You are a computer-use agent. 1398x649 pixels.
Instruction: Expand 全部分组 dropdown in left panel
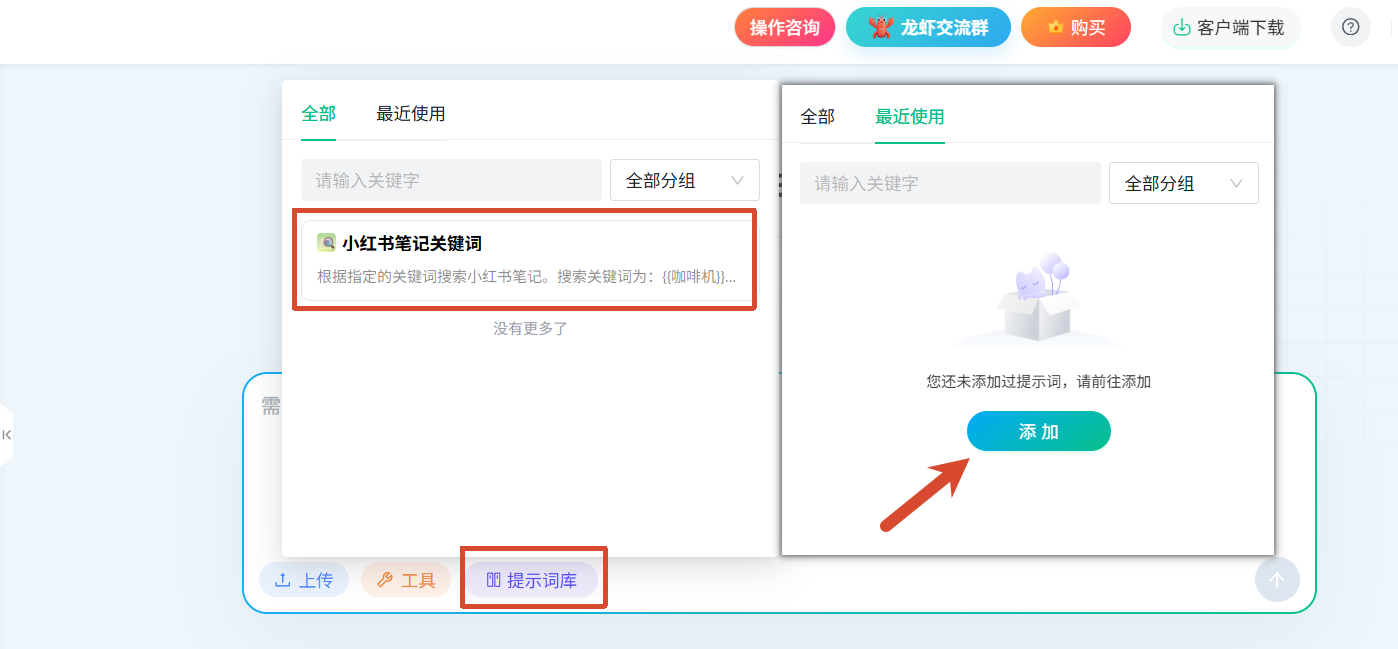(685, 180)
